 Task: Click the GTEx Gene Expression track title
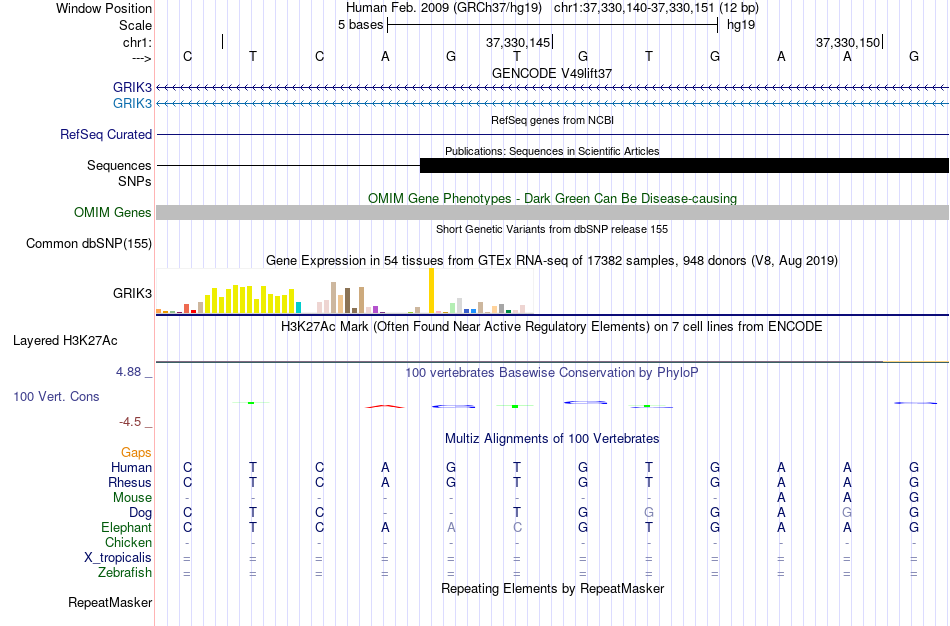552,261
